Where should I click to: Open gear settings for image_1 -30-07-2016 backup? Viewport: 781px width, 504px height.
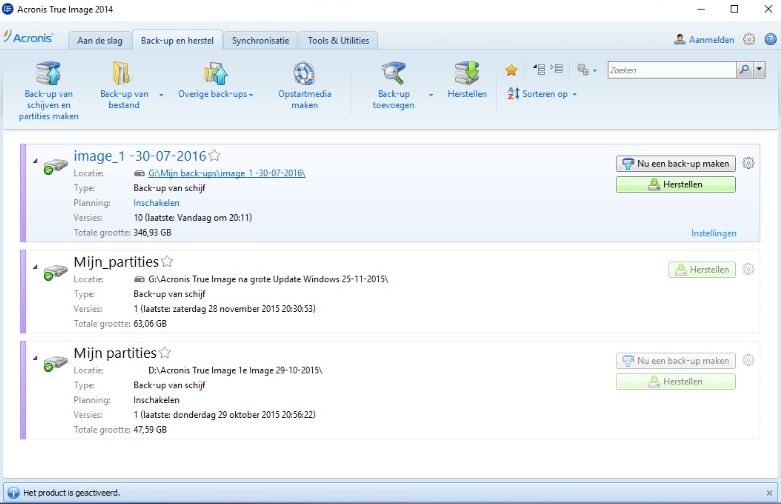coord(749,164)
